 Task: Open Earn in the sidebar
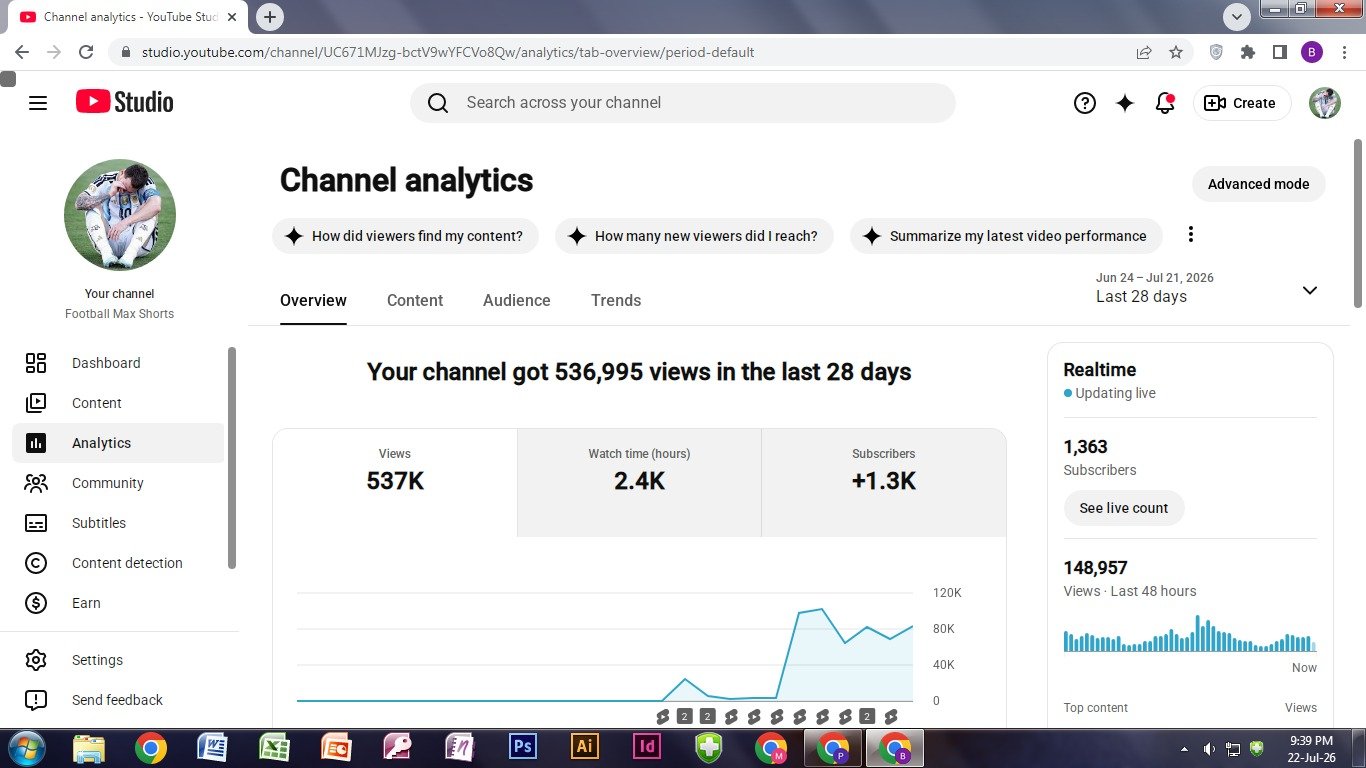pos(118,603)
